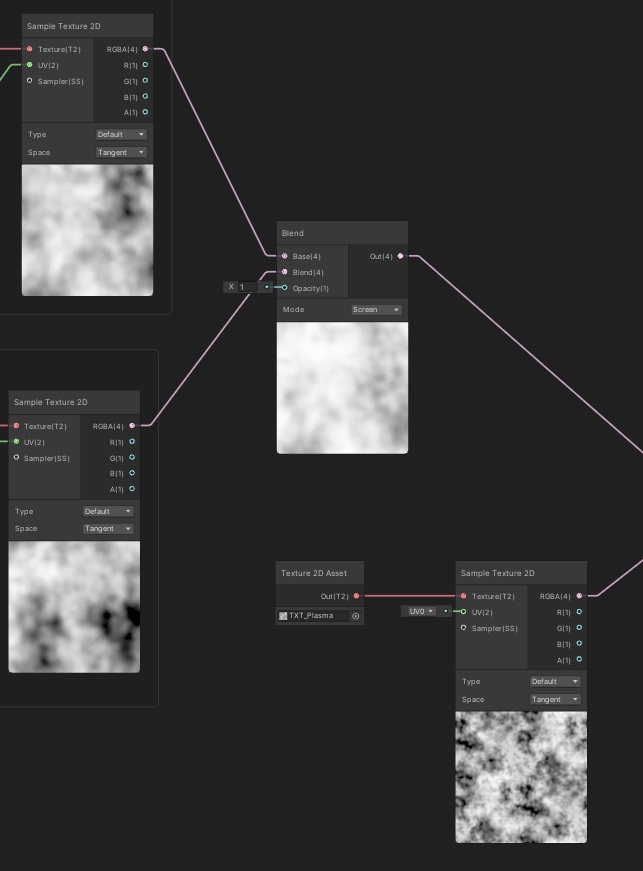643x871 pixels.
Task: Select the Blend node title bar
Action: [342, 233]
